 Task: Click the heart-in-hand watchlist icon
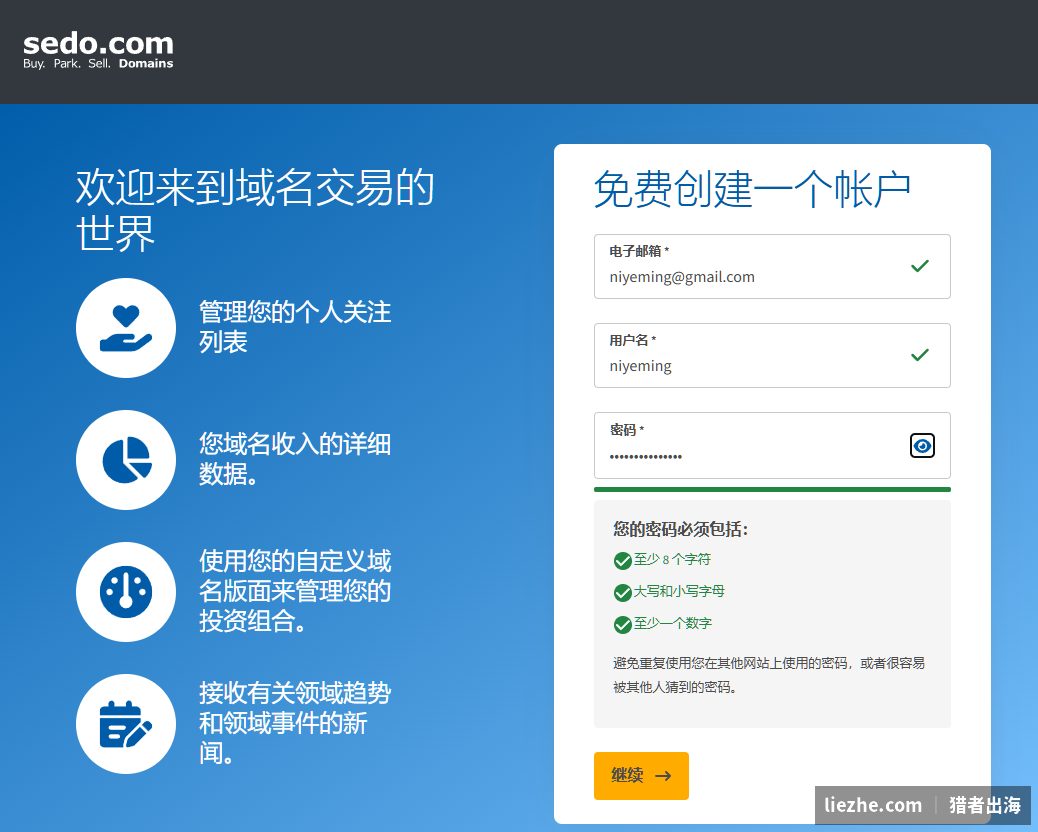(126, 328)
